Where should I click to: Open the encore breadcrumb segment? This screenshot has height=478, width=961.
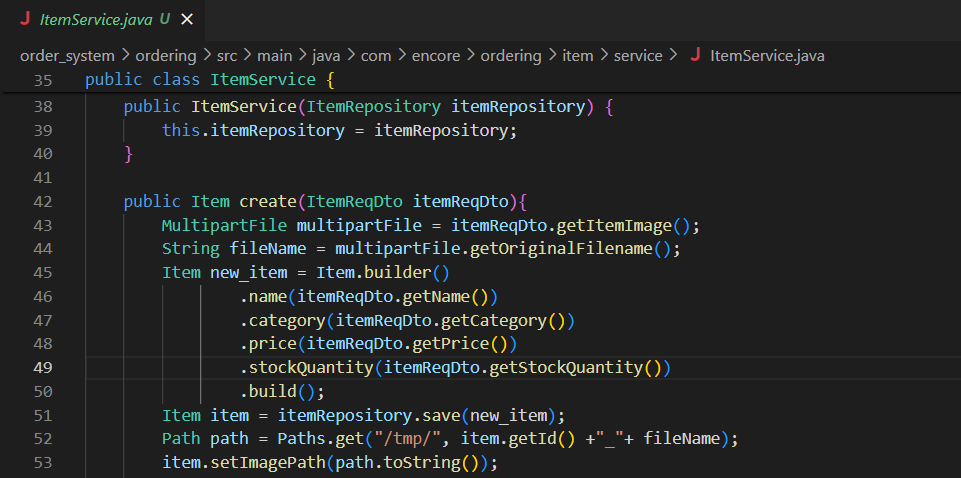(436, 56)
